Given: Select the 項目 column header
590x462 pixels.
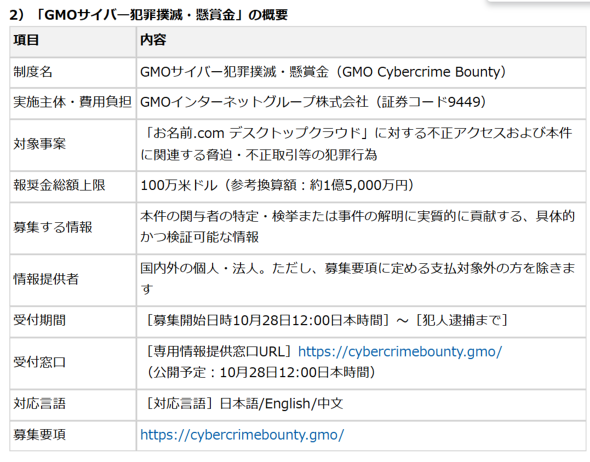Looking at the screenshot, I should [x=26, y=40].
